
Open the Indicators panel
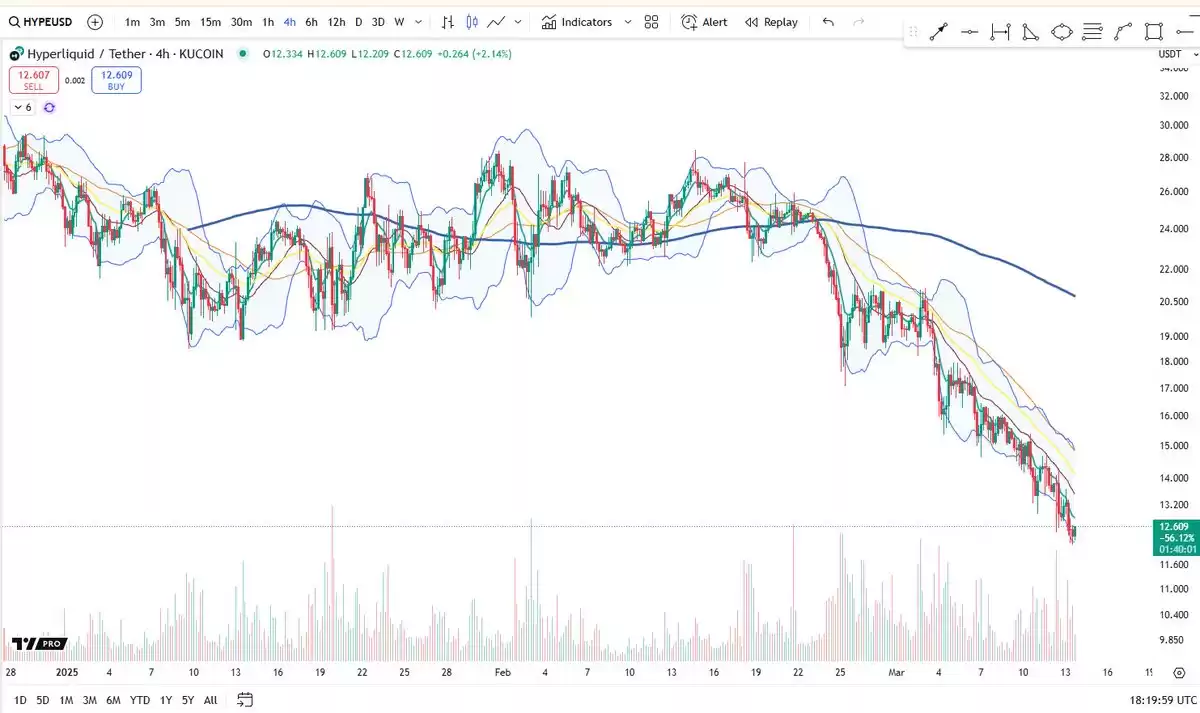(x=577, y=21)
